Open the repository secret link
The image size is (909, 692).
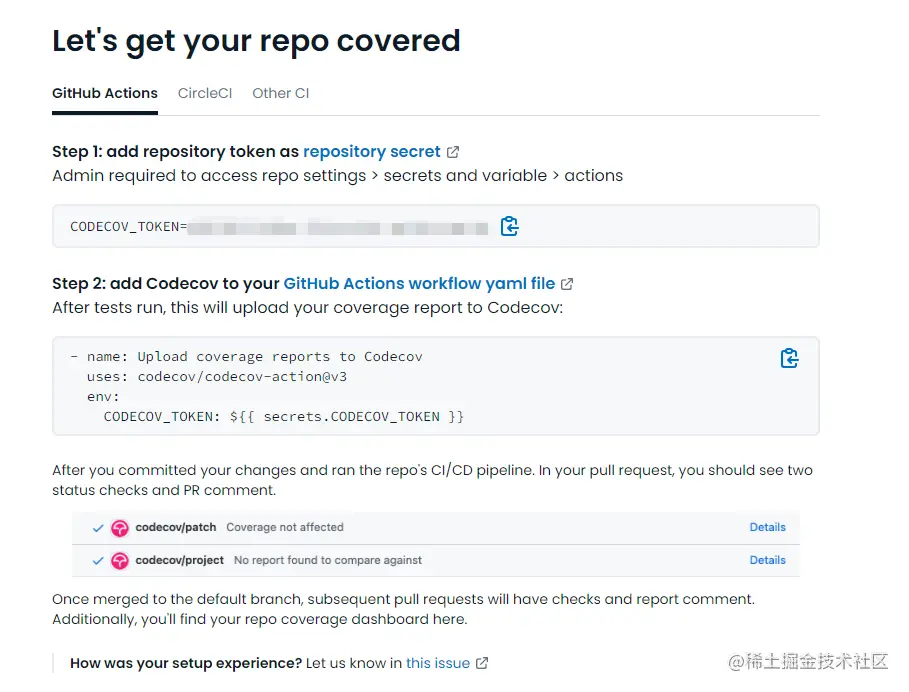click(371, 152)
